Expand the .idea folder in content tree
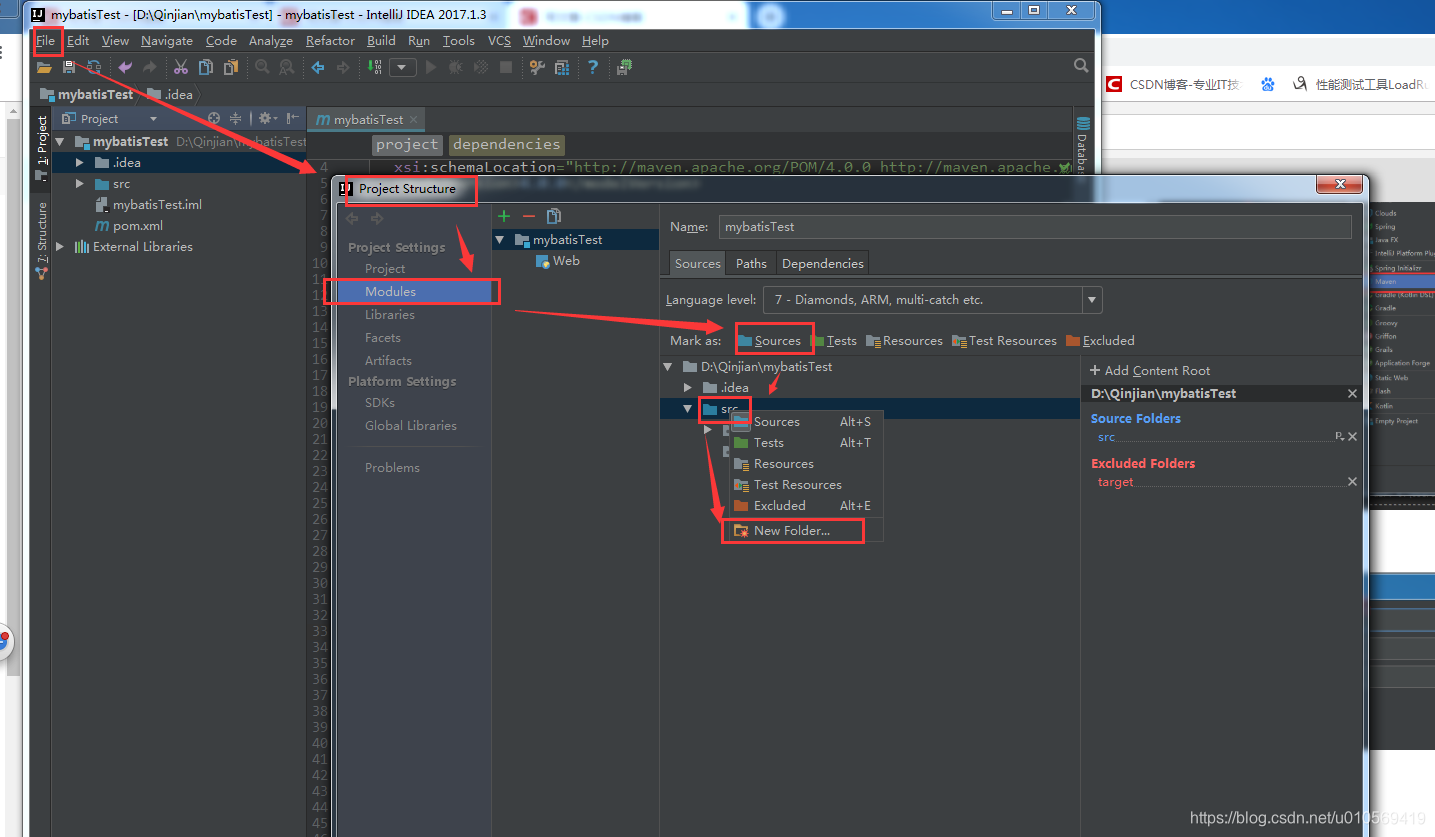 pos(688,387)
